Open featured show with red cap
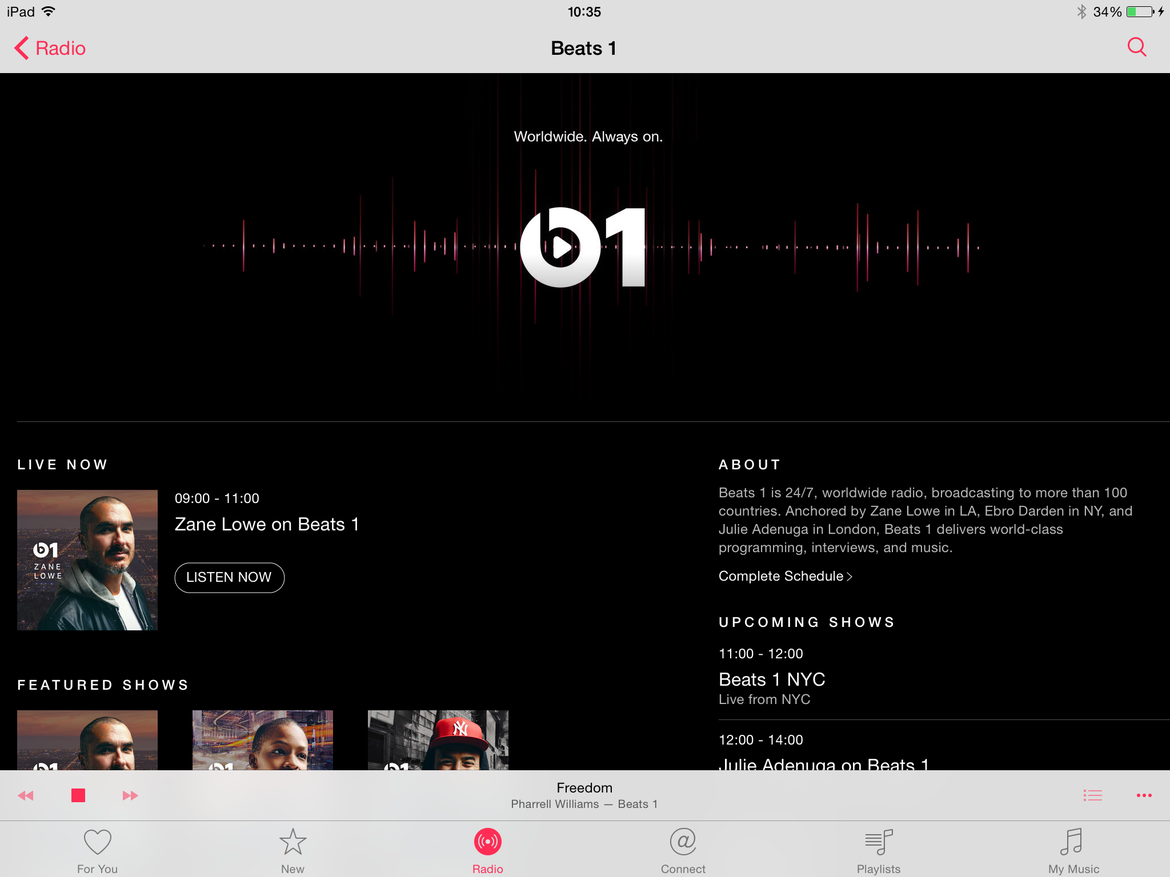Image resolution: width=1170 pixels, height=877 pixels. (438, 740)
